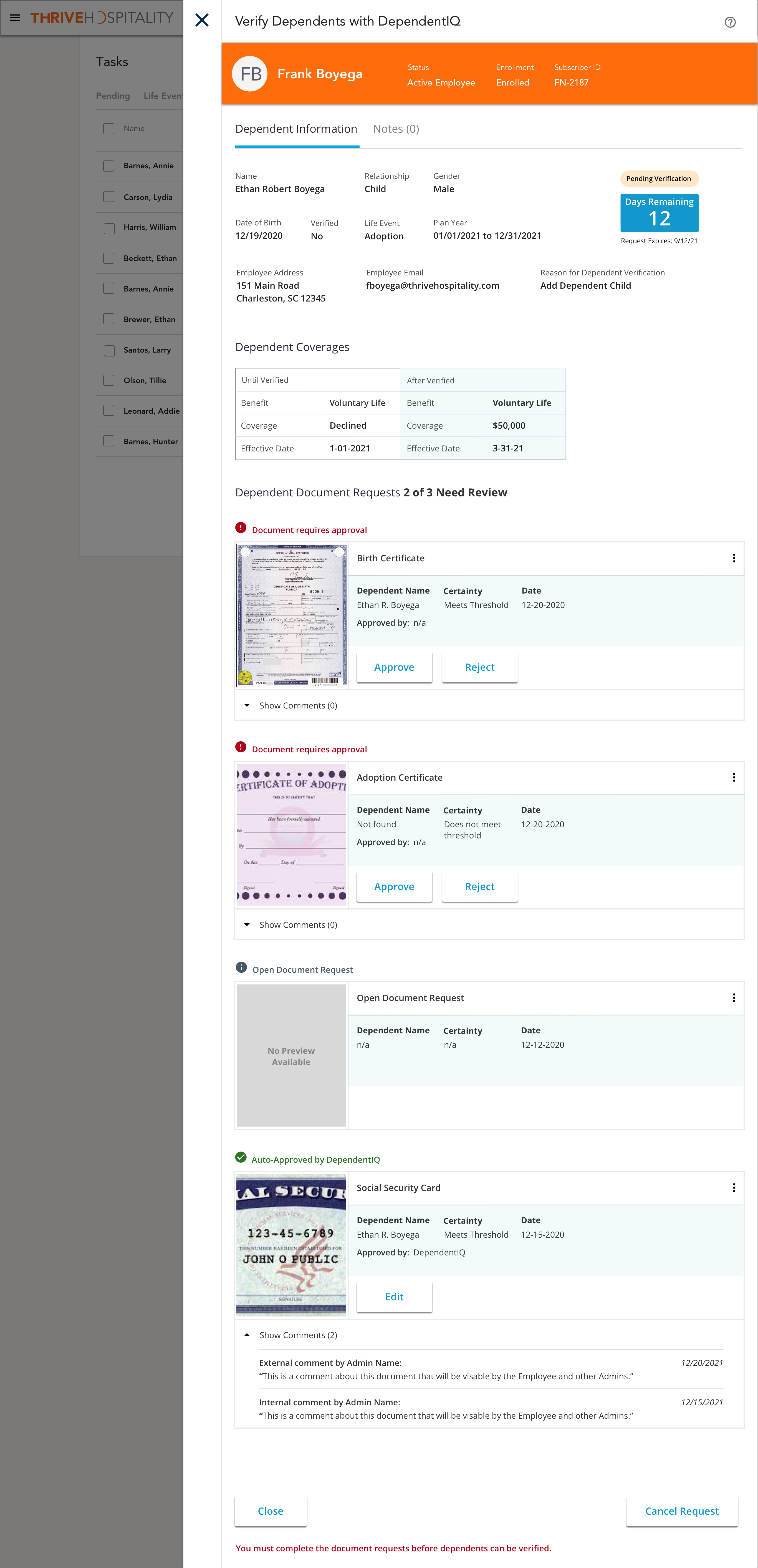Toggle the select-all Name header checkbox
Screen dimensions: 758x1568
click(x=109, y=129)
